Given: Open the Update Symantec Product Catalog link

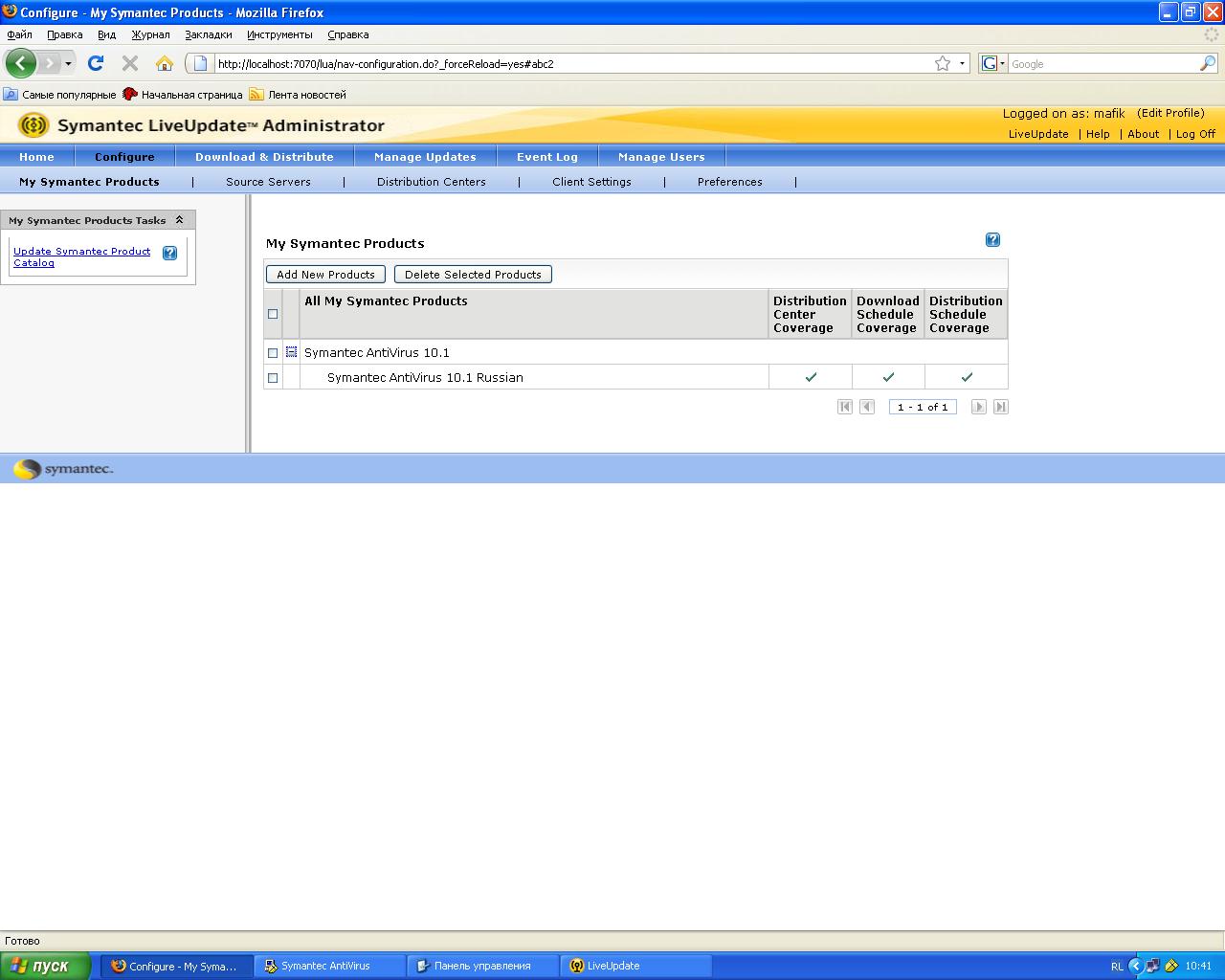Looking at the screenshot, I should coord(81,256).
